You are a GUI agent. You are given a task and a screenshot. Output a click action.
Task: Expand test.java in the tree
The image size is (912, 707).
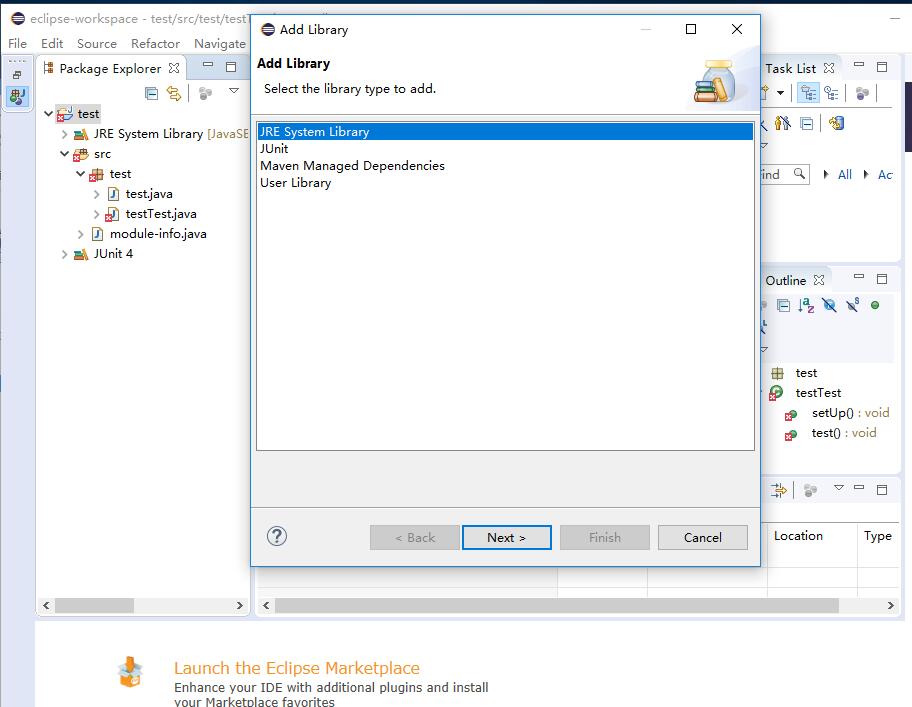tap(97, 194)
